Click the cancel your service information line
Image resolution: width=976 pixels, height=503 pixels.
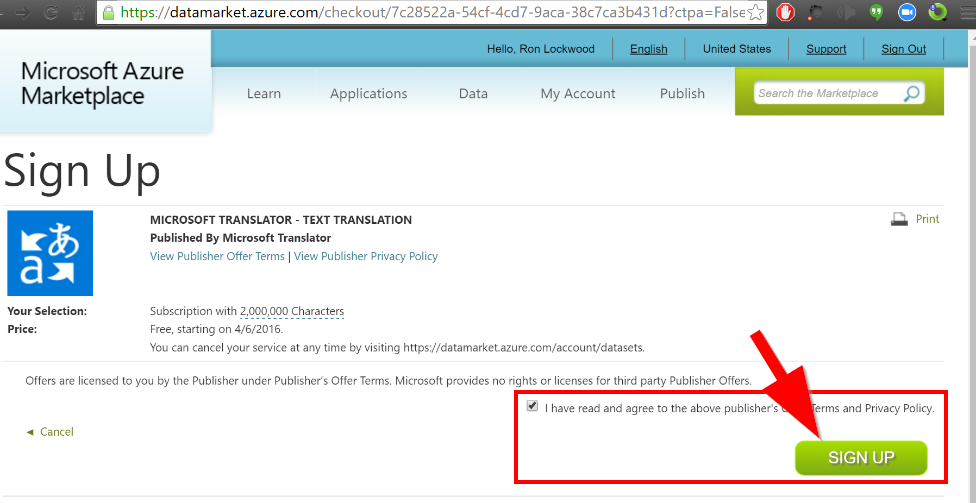pyautogui.click(x=397, y=347)
